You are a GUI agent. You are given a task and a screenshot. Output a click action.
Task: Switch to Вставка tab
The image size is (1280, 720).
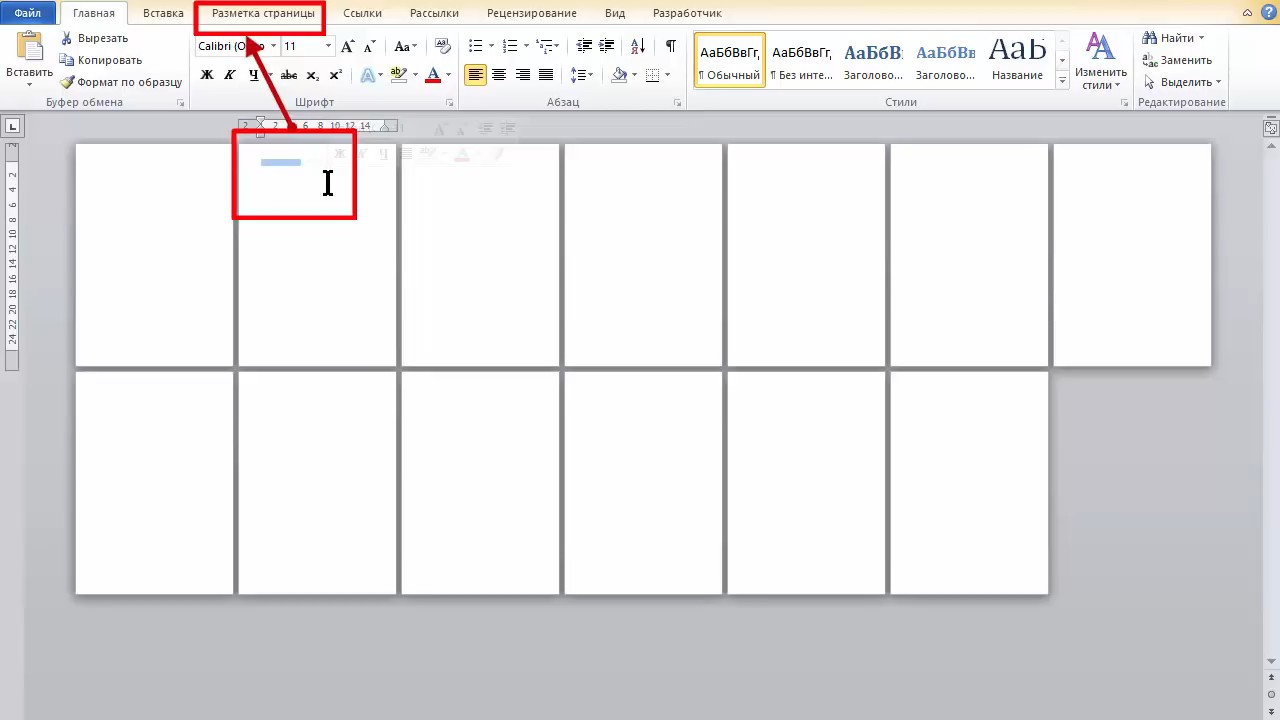click(163, 13)
